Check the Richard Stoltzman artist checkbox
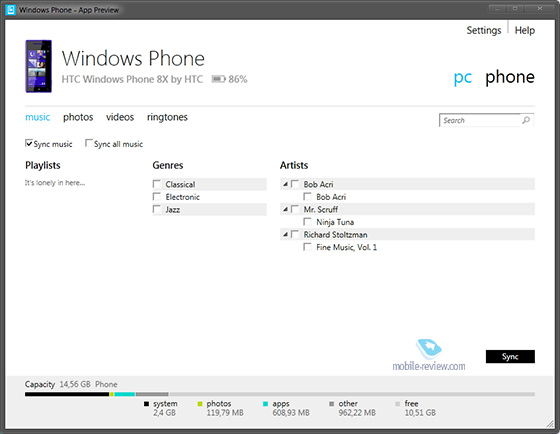 click(295, 234)
